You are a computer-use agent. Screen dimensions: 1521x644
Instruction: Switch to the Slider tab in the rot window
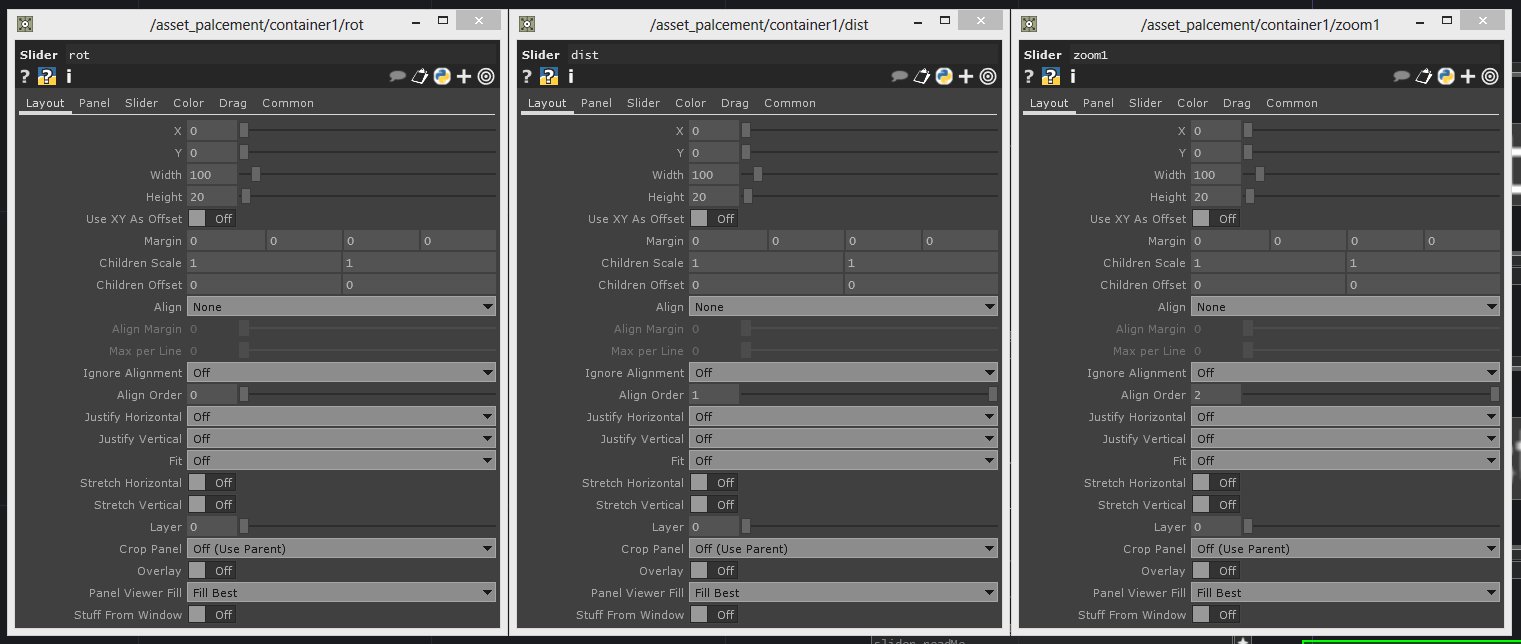pos(141,103)
